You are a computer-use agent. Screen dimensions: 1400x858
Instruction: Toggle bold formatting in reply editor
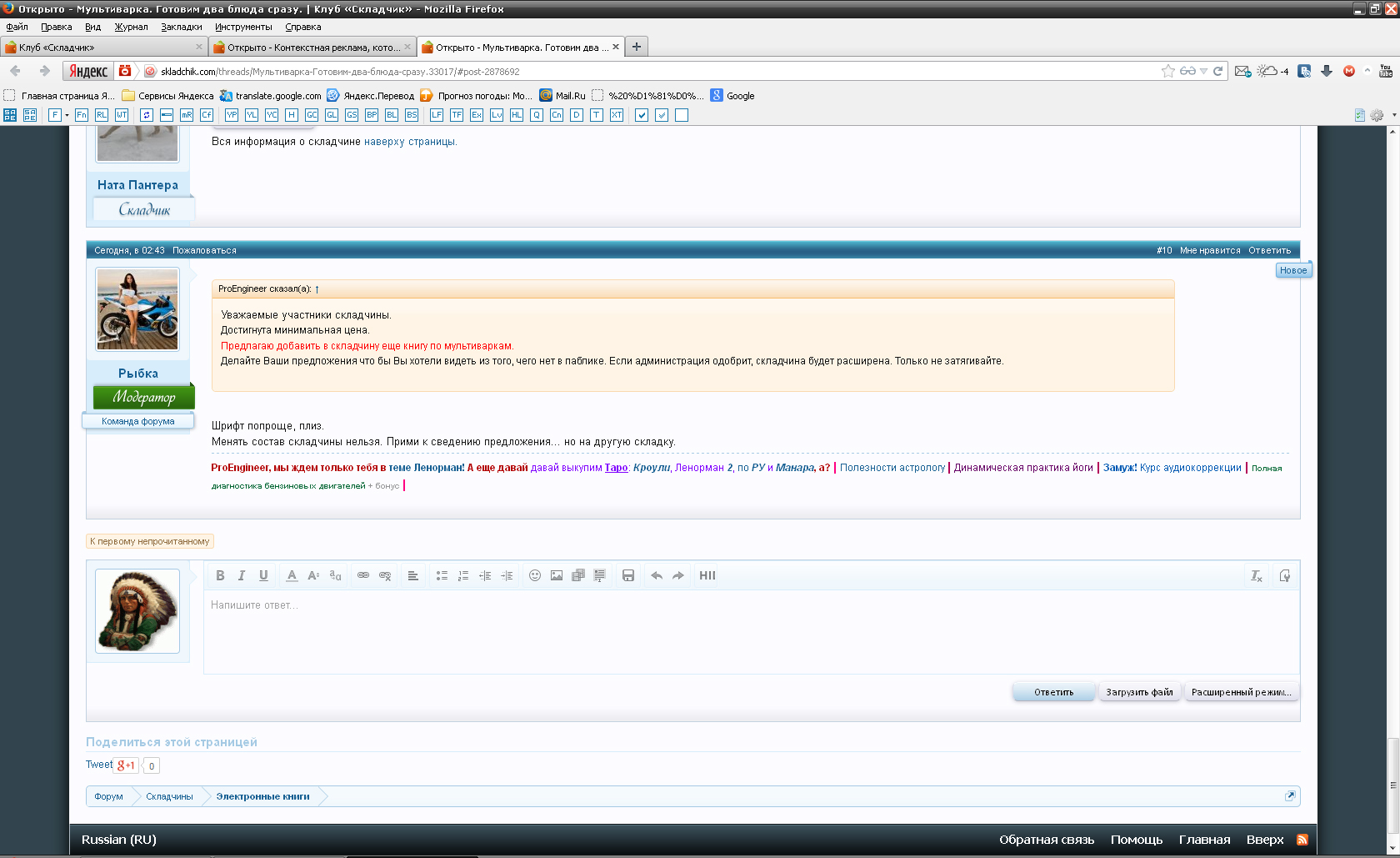point(220,575)
